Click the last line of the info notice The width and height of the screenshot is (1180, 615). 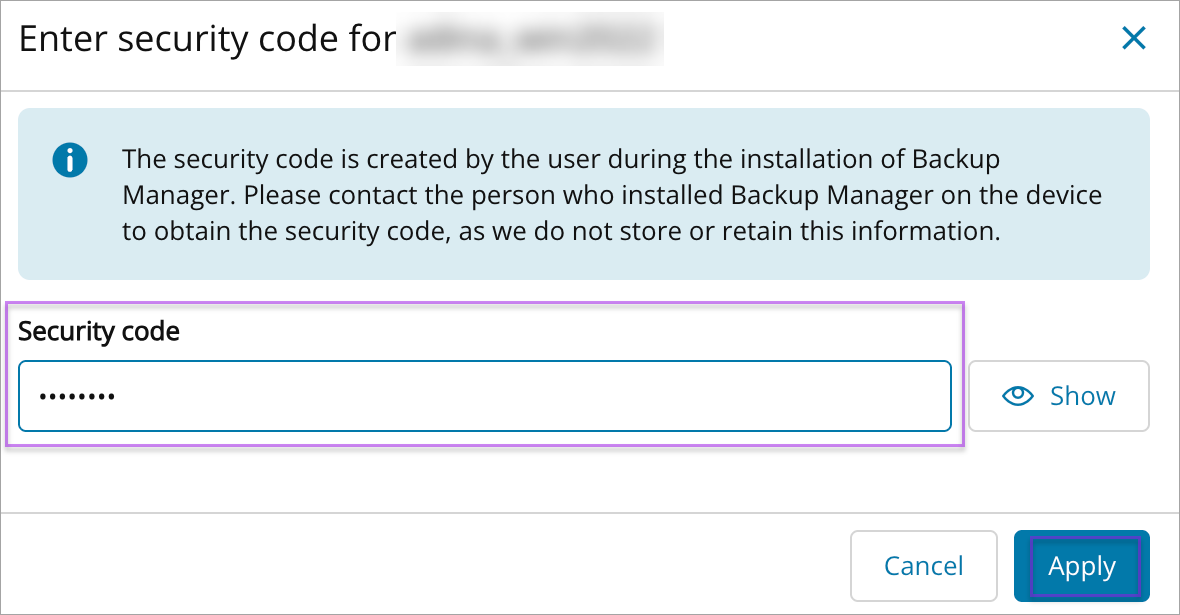coord(560,231)
